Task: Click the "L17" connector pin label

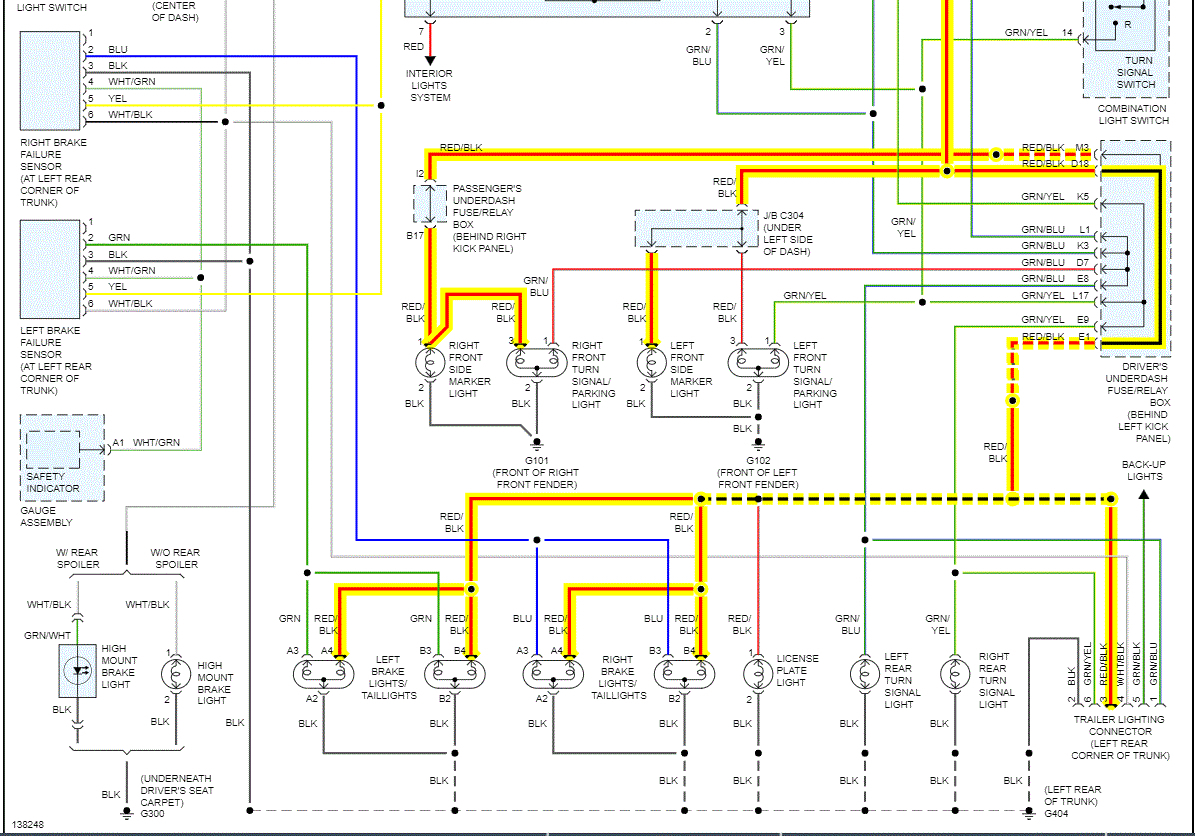Action: coord(1081,296)
